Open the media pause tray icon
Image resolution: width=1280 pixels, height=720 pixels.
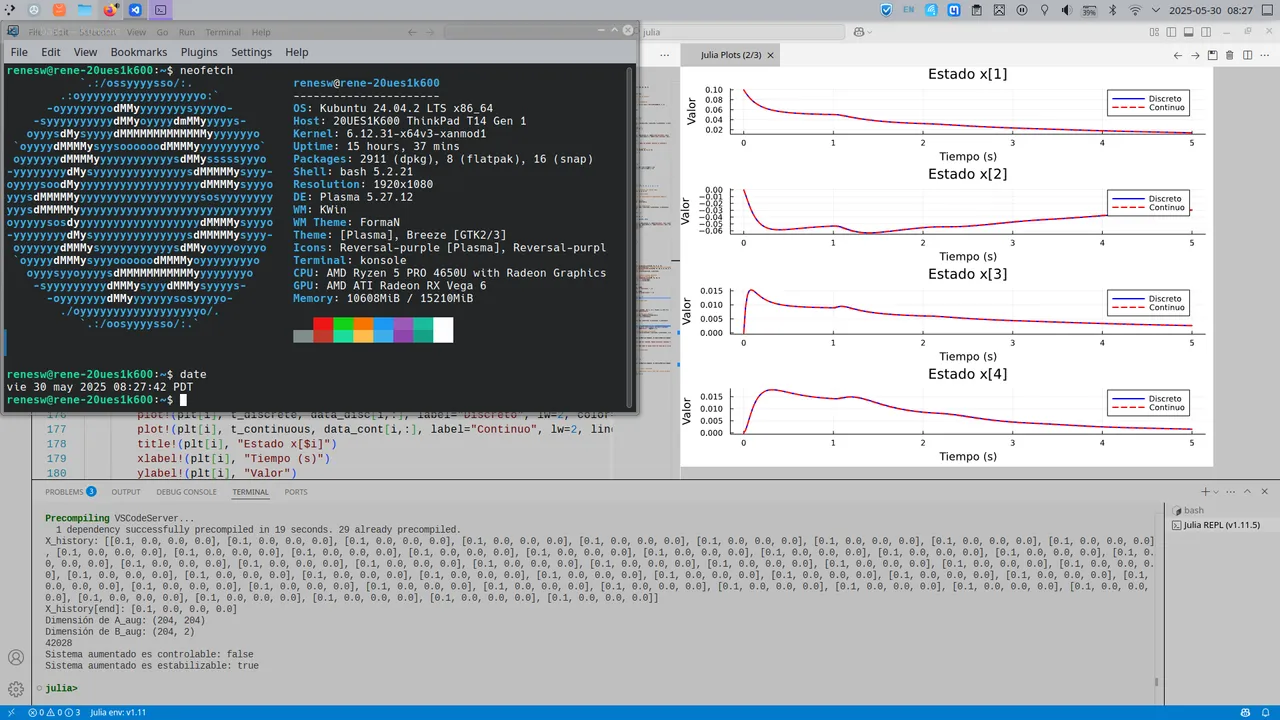pos(1022,10)
